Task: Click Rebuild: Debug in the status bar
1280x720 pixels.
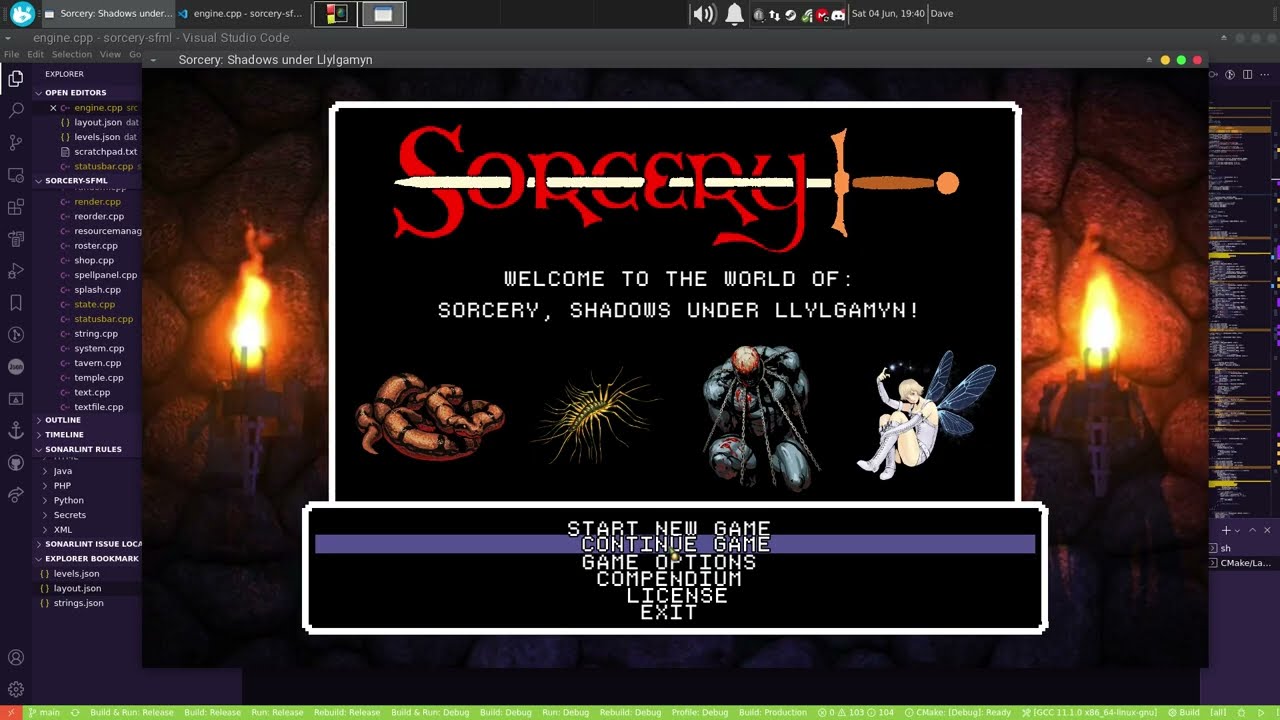Action: coord(630,712)
